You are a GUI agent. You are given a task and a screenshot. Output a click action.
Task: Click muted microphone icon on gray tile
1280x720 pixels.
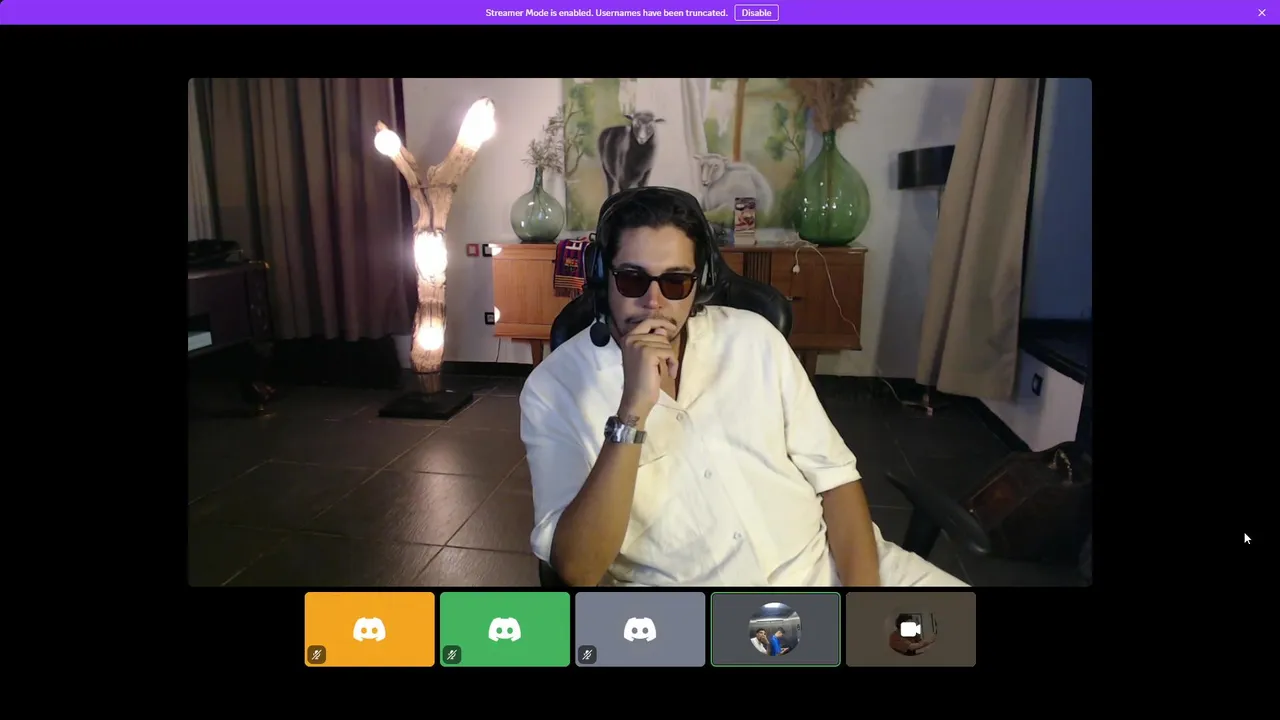tap(587, 655)
